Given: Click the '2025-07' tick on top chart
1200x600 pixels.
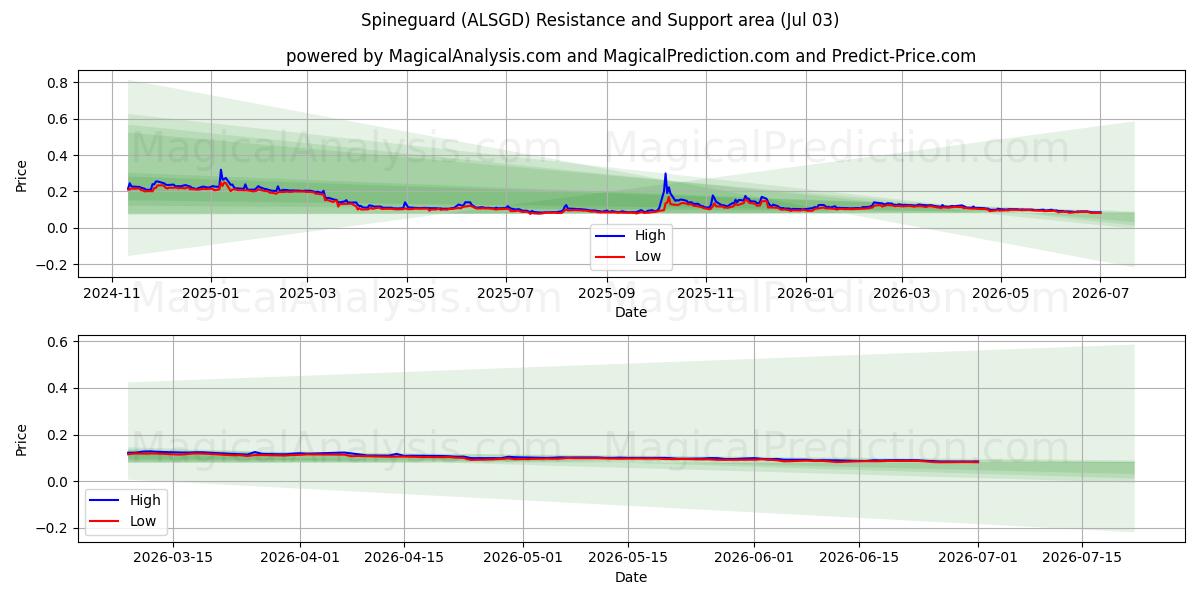Looking at the screenshot, I should [x=506, y=294].
